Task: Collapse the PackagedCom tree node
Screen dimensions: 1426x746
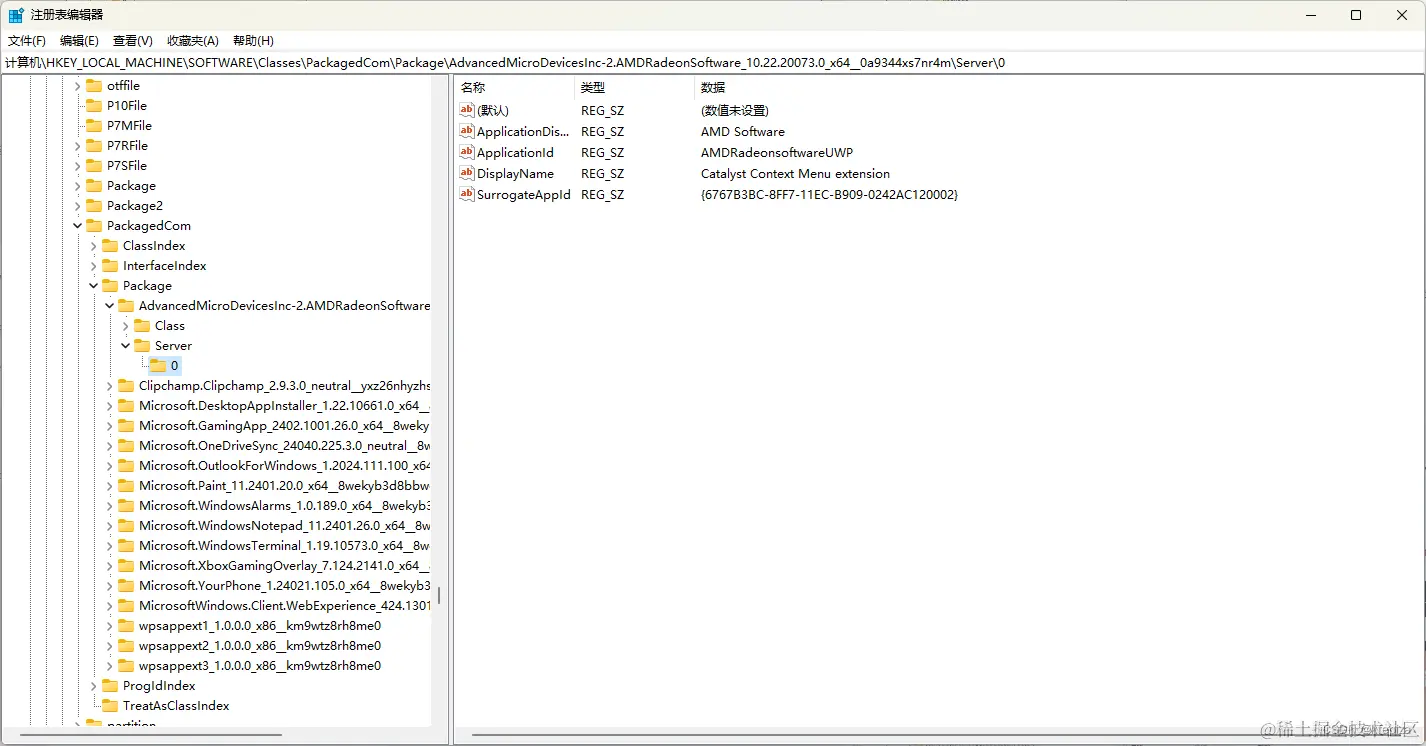Action: click(77, 226)
